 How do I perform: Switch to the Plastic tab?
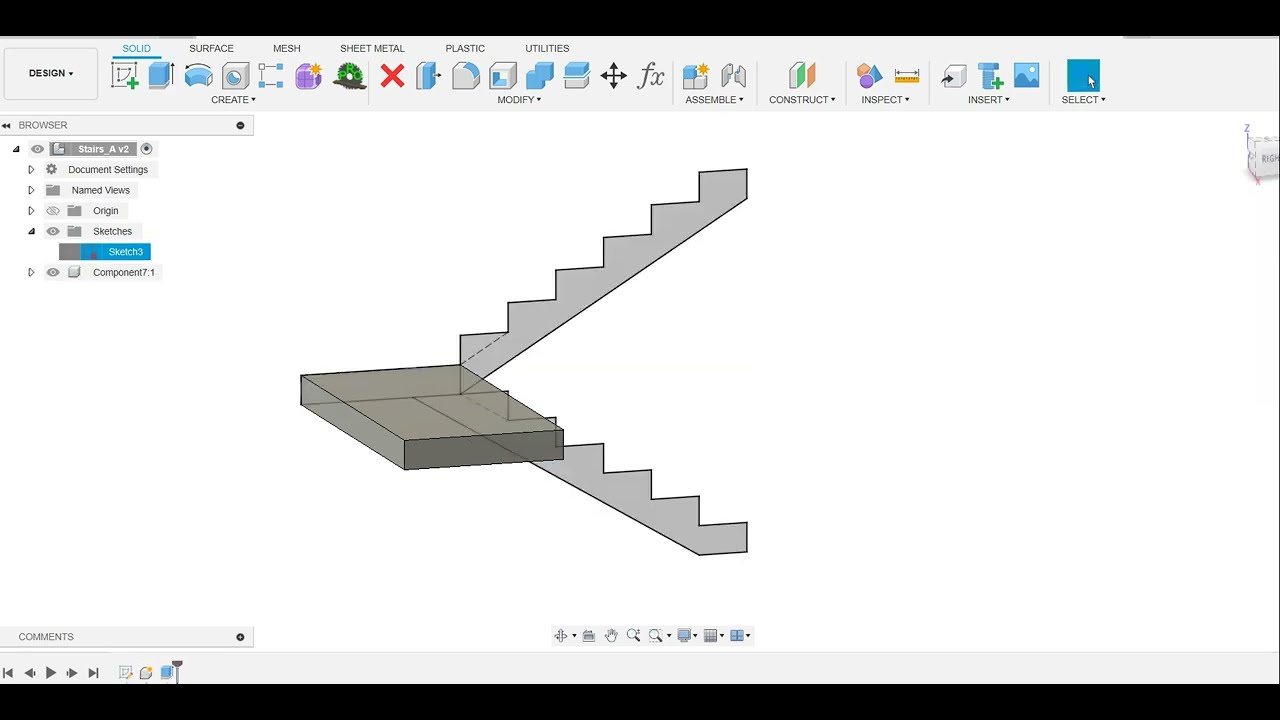coord(465,48)
